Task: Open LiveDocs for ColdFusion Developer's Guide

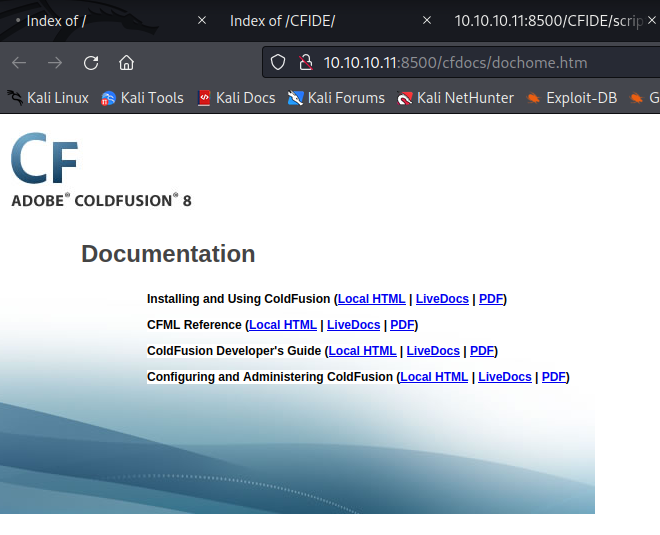Action: pos(433,351)
